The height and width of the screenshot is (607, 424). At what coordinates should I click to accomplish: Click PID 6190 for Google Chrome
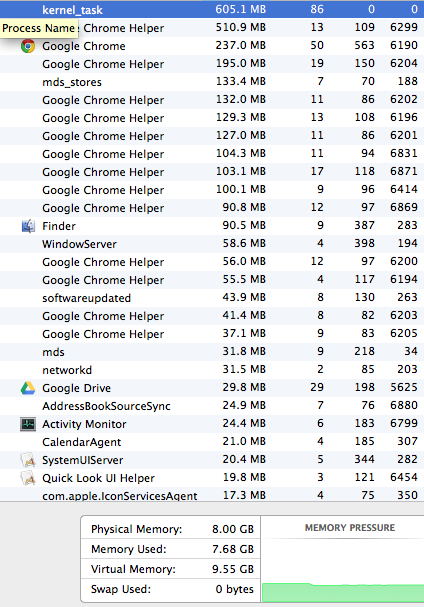(404, 45)
